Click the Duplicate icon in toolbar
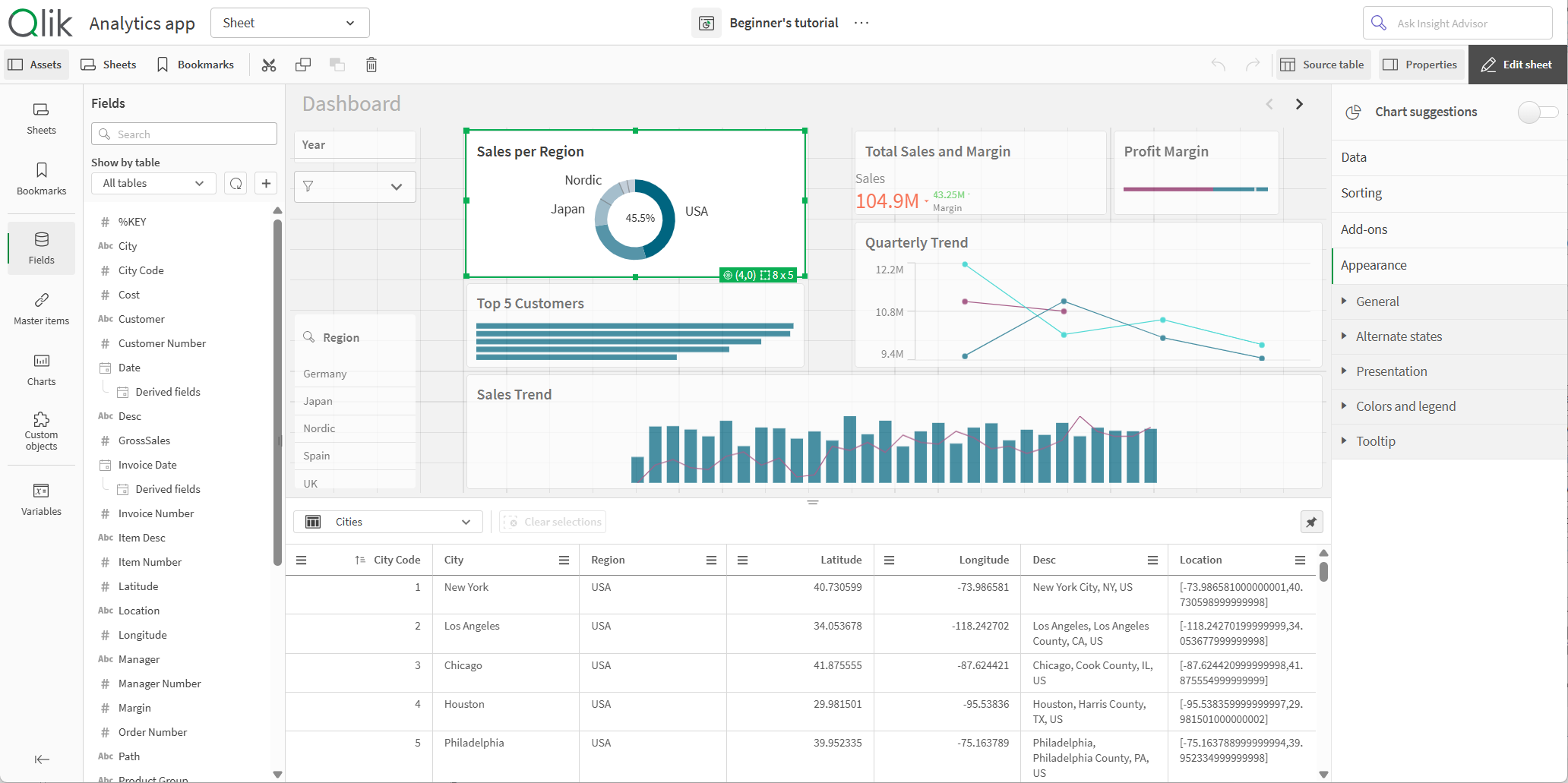1568x783 pixels. pos(303,65)
